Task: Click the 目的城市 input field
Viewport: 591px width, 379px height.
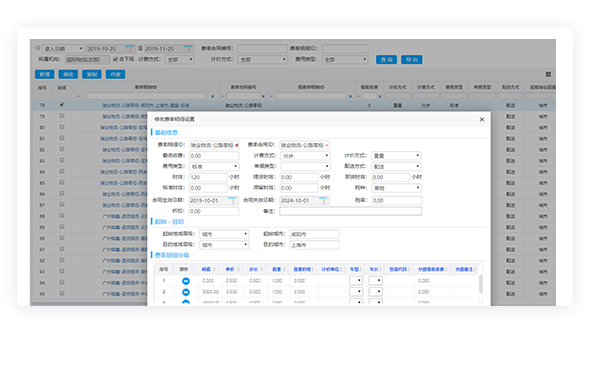Action: [x=314, y=245]
